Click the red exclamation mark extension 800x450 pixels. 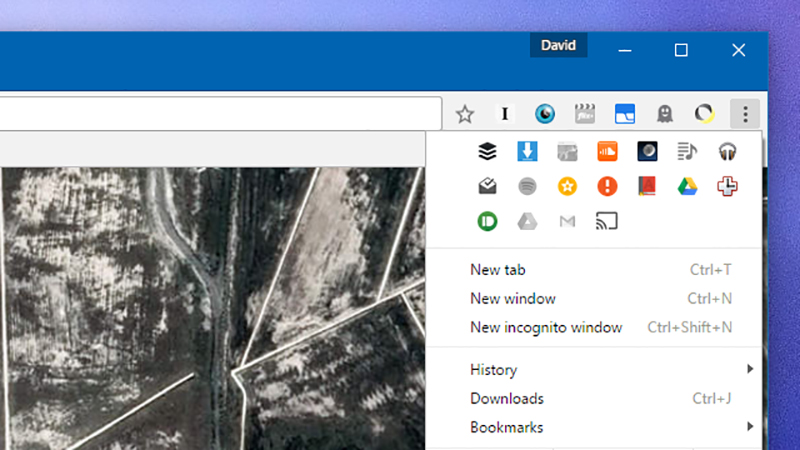[x=607, y=186]
